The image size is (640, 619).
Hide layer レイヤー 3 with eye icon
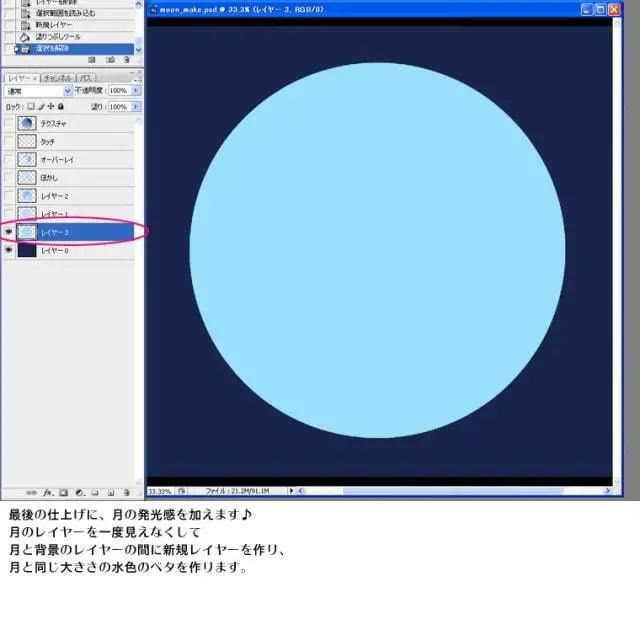click(9, 232)
